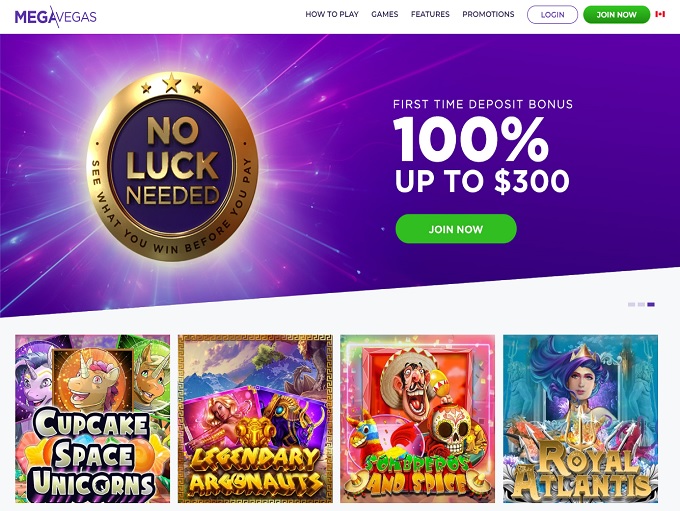
Task: Open the Features section
Action: (x=430, y=15)
